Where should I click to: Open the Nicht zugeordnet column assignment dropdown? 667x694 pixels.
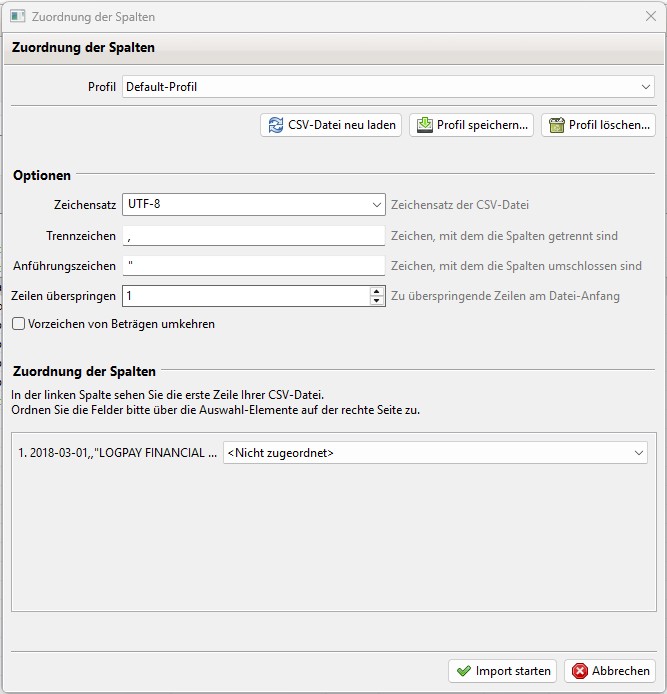click(x=435, y=453)
